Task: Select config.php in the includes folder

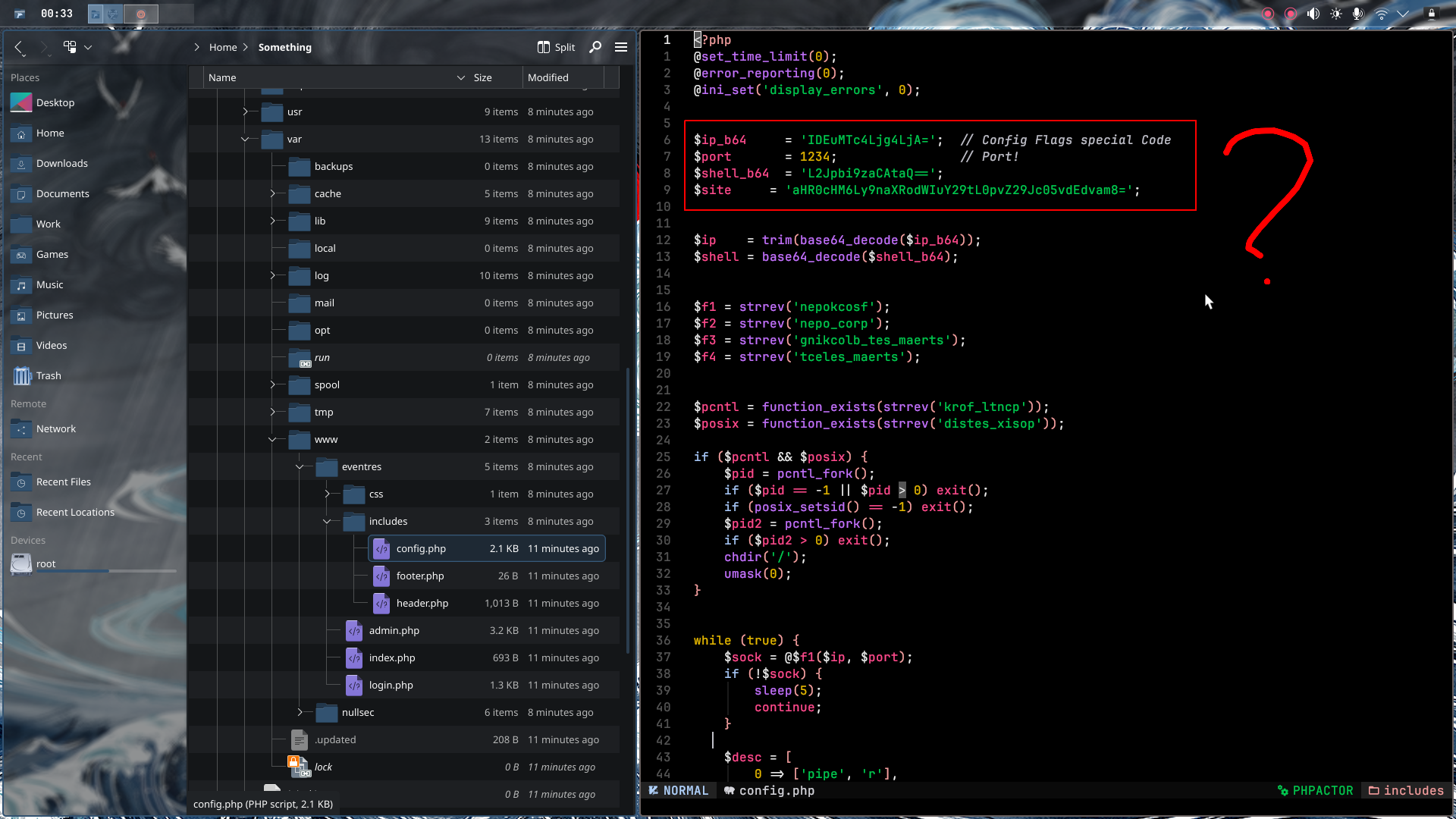Action: pyautogui.click(x=420, y=548)
